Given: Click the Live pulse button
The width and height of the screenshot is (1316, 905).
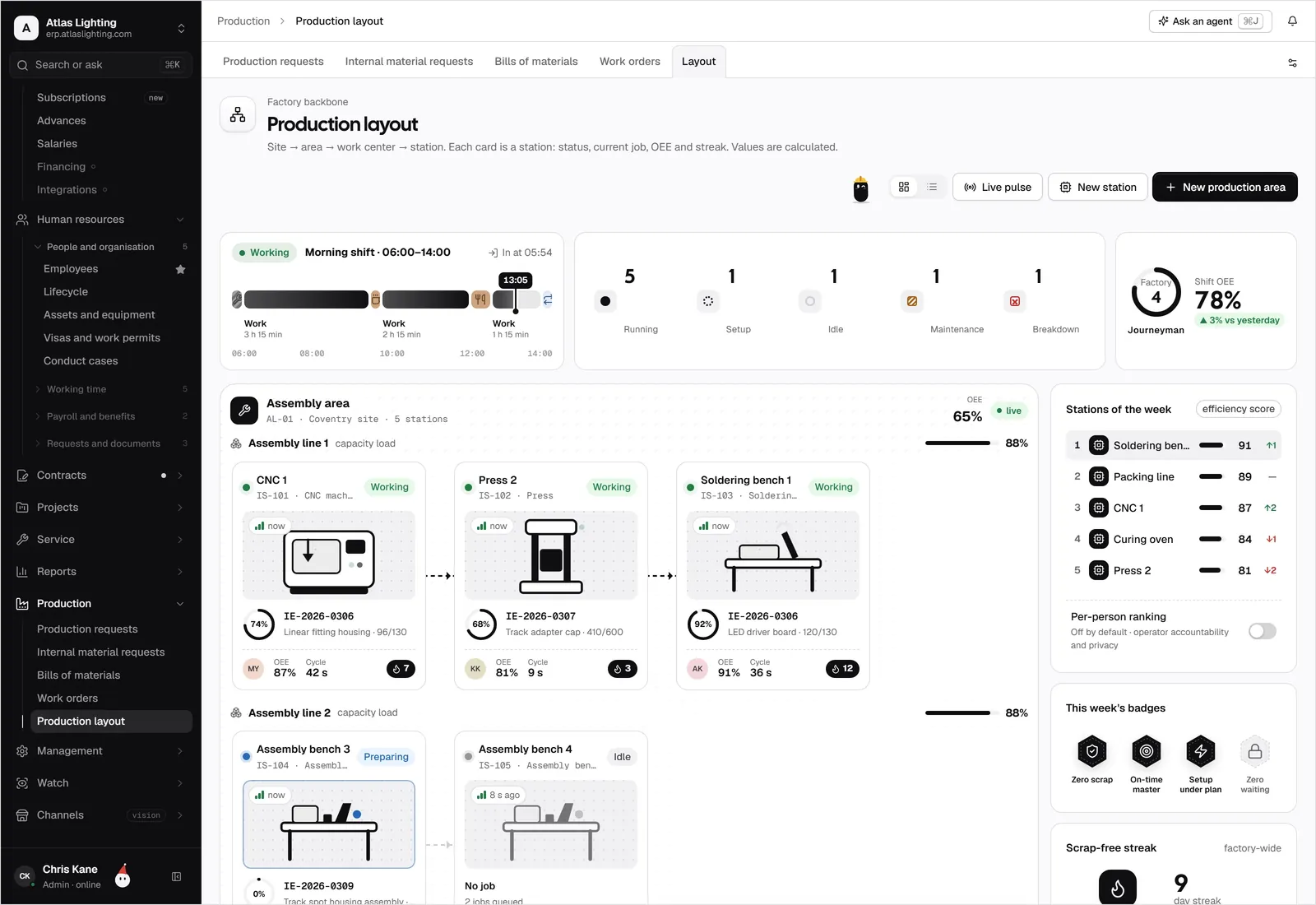Looking at the screenshot, I should click(x=998, y=187).
